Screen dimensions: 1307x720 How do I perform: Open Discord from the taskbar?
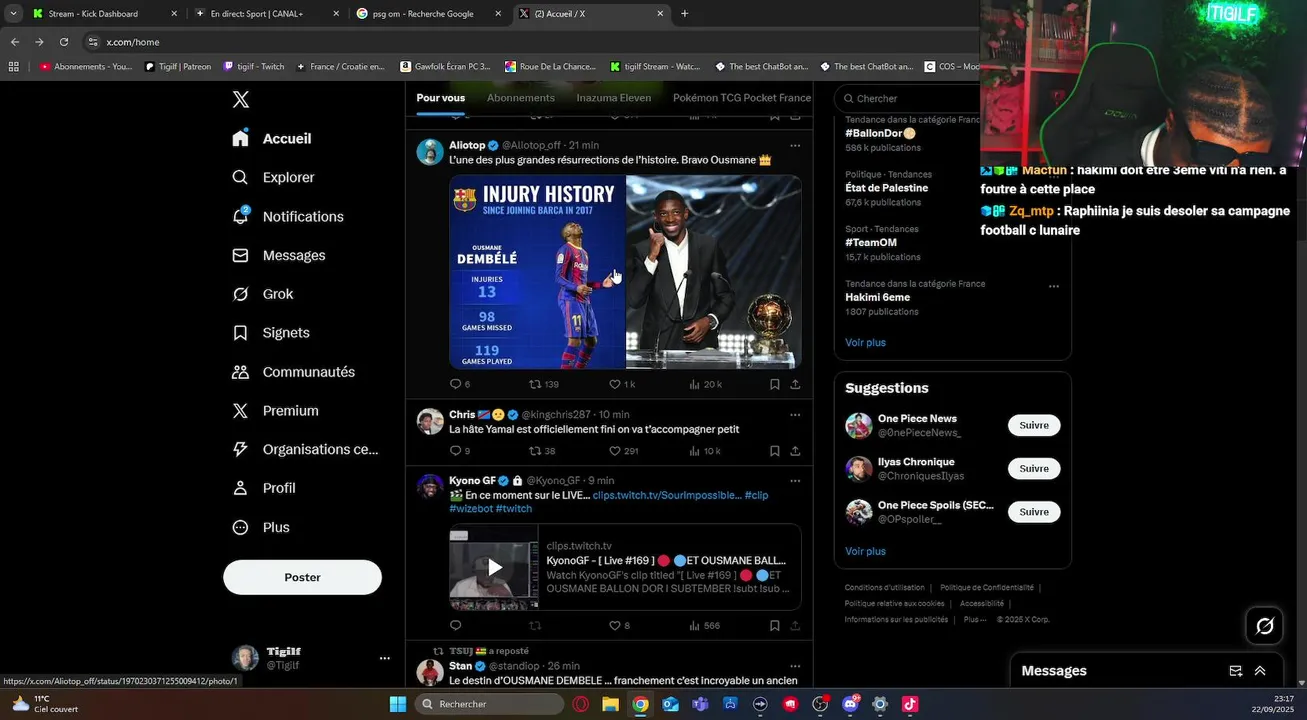(851, 704)
